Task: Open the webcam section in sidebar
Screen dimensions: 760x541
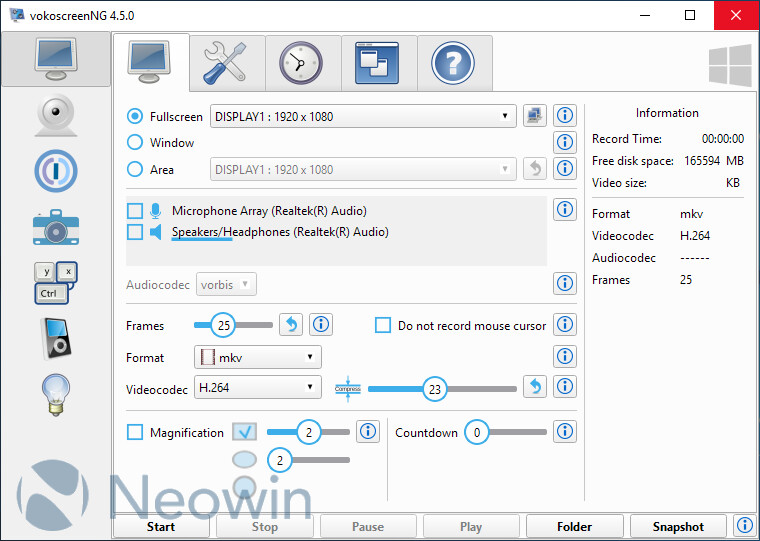Action: (x=56, y=115)
